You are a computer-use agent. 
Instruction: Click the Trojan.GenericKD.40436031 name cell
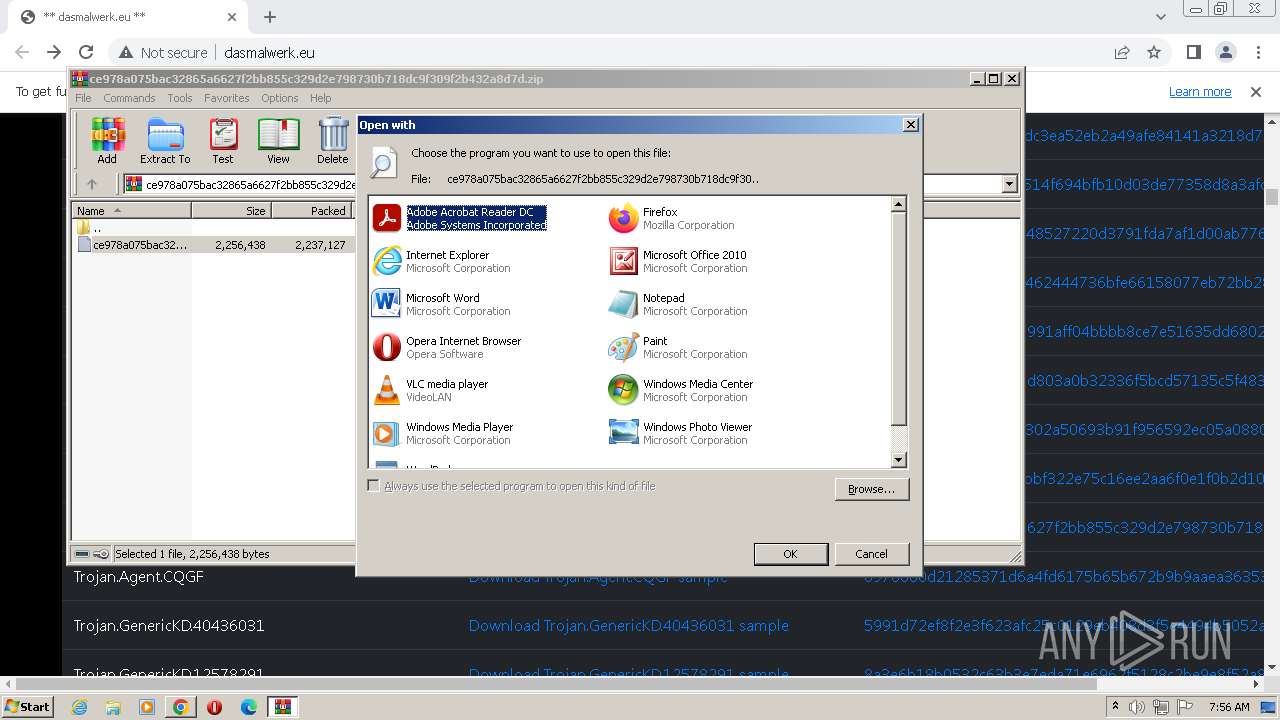(169, 626)
